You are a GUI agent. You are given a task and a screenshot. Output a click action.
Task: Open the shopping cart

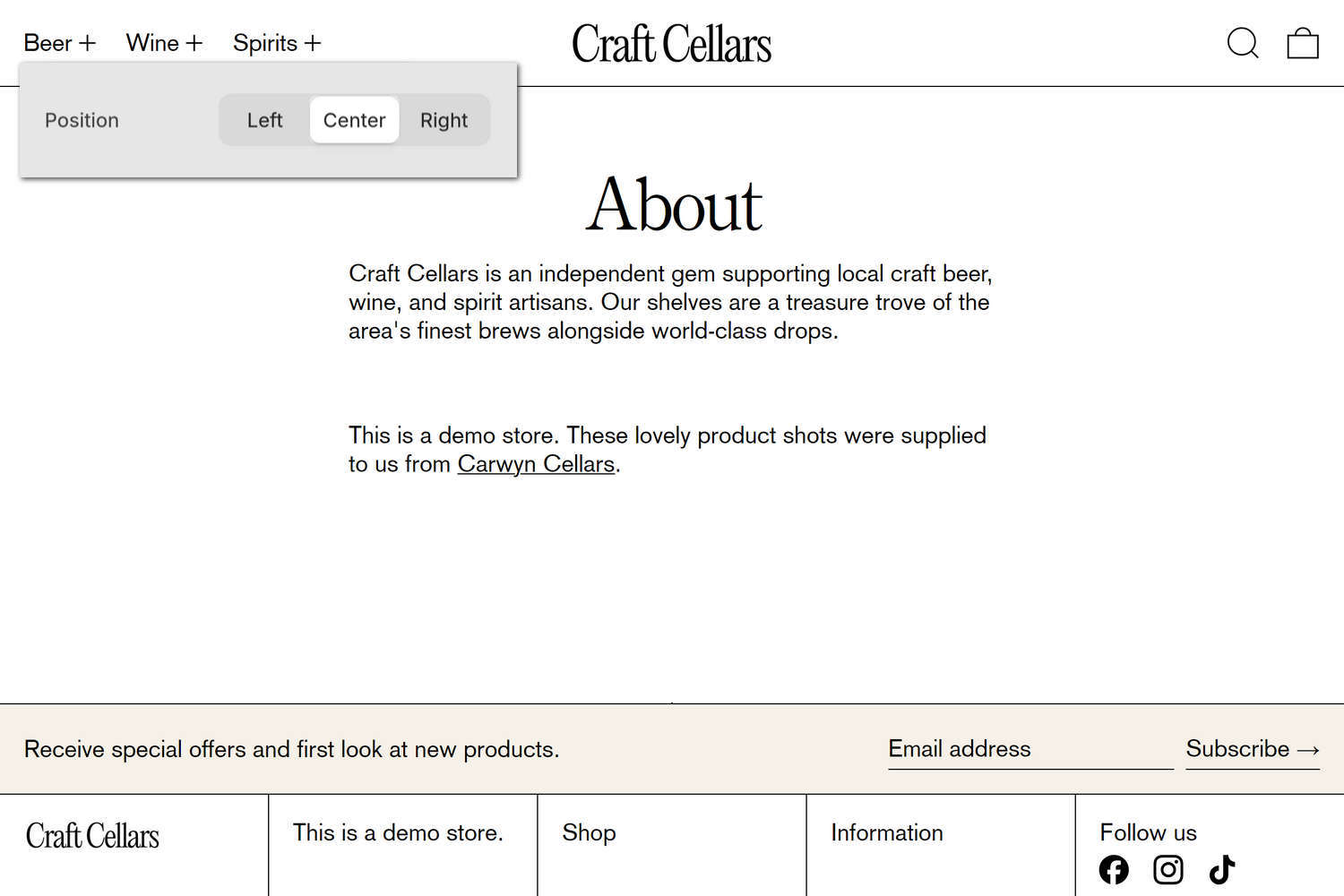point(1302,42)
